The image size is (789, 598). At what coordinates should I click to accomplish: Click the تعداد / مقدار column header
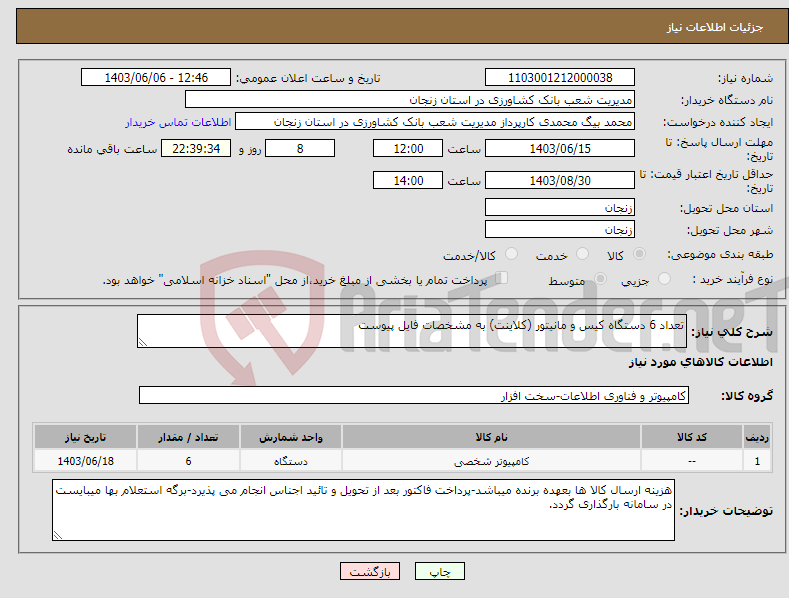pyautogui.click(x=188, y=437)
